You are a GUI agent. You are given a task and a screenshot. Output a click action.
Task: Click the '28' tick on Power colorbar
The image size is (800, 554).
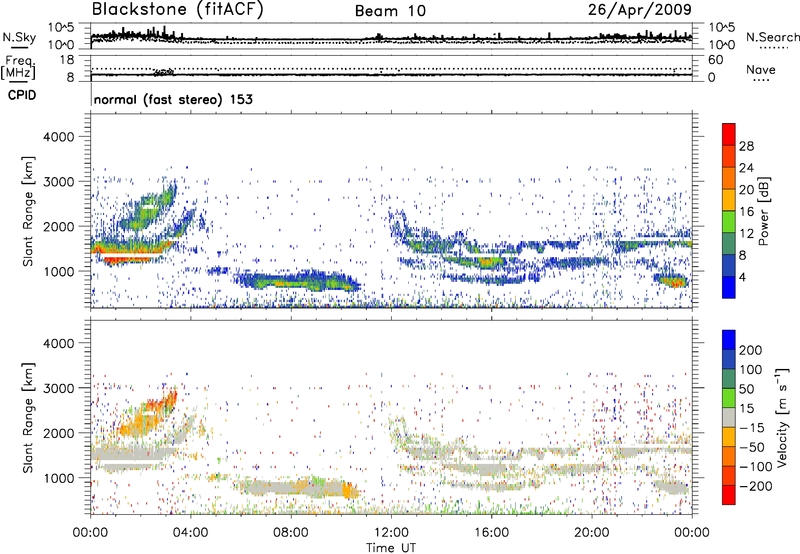click(x=746, y=146)
